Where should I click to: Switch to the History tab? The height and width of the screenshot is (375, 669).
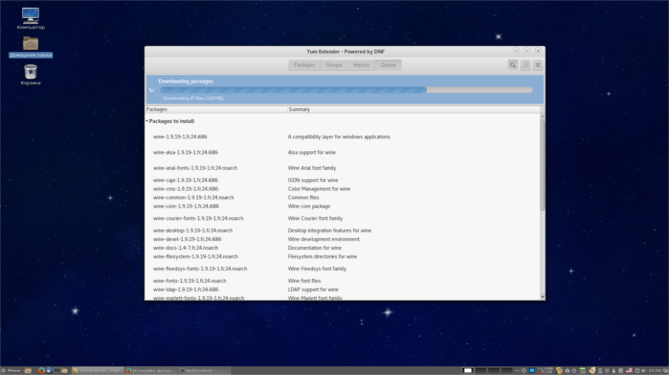coord(361,65)
